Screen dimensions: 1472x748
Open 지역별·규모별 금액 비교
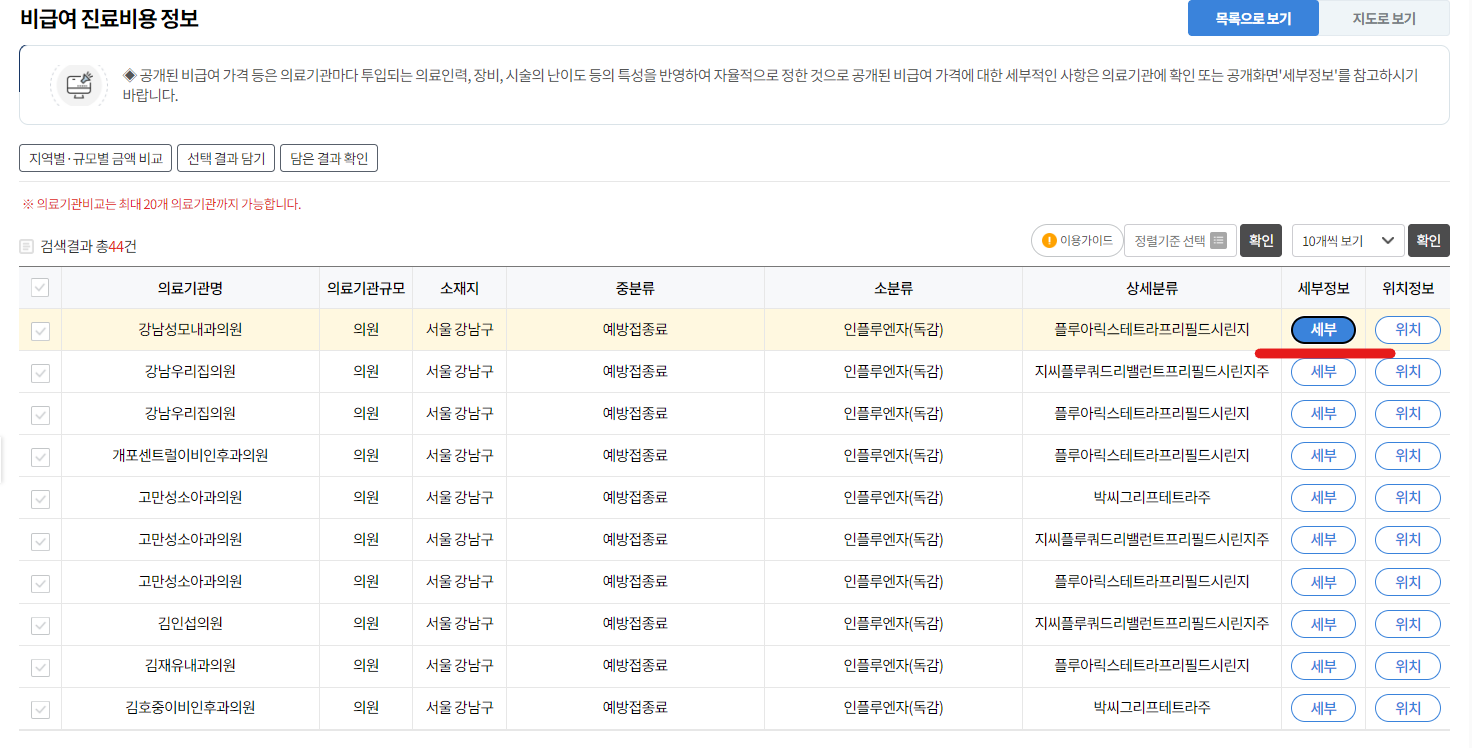(x=94, y=156)
